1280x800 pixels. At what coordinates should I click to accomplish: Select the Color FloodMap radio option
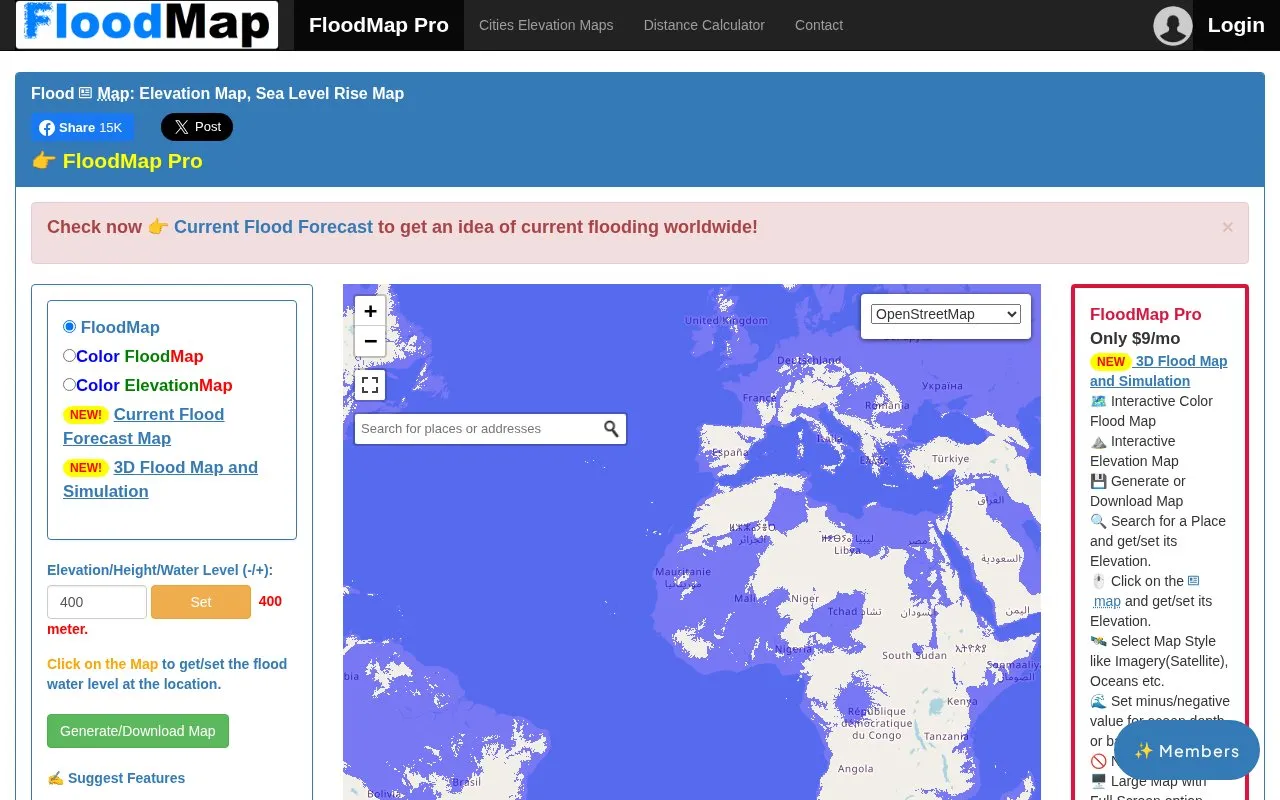pyautogui.click(x=70, y=356)
